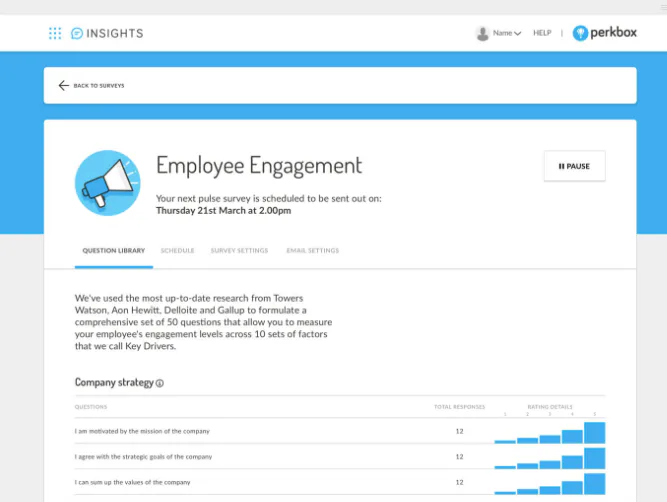Open the Name account dropdown
Image resolution: width=667 pixels, height=502 pixels.
507,33
